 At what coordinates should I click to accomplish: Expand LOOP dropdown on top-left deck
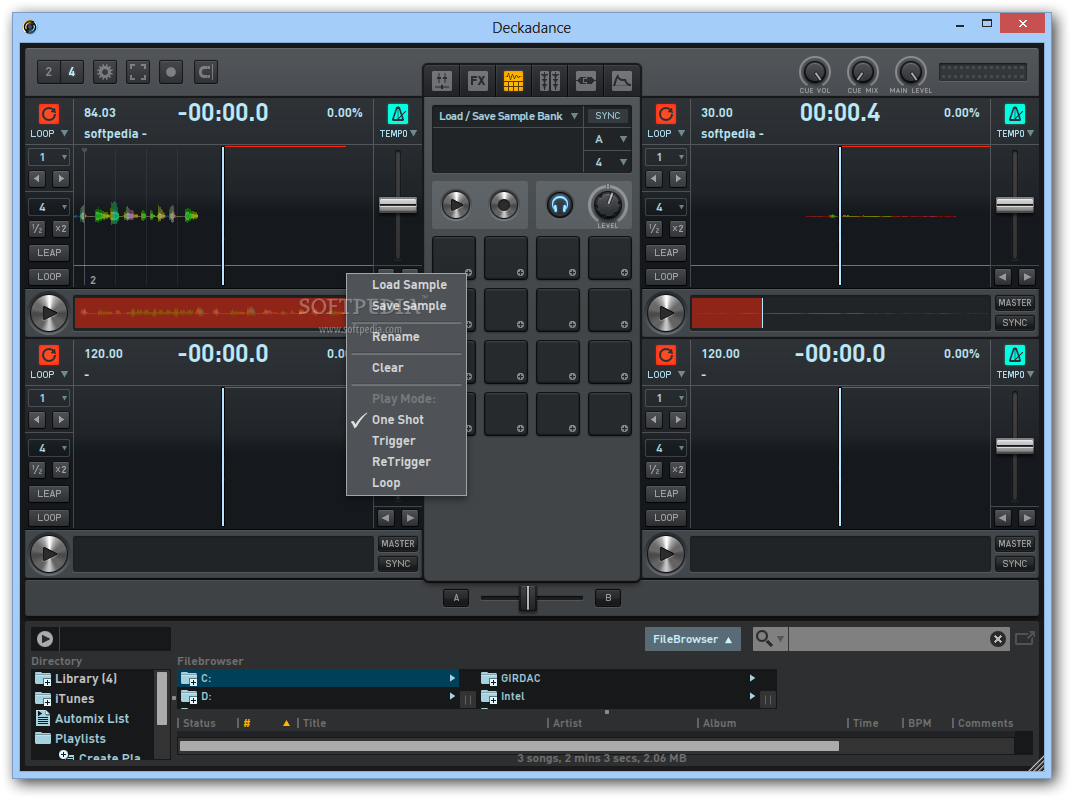(49, 134)
